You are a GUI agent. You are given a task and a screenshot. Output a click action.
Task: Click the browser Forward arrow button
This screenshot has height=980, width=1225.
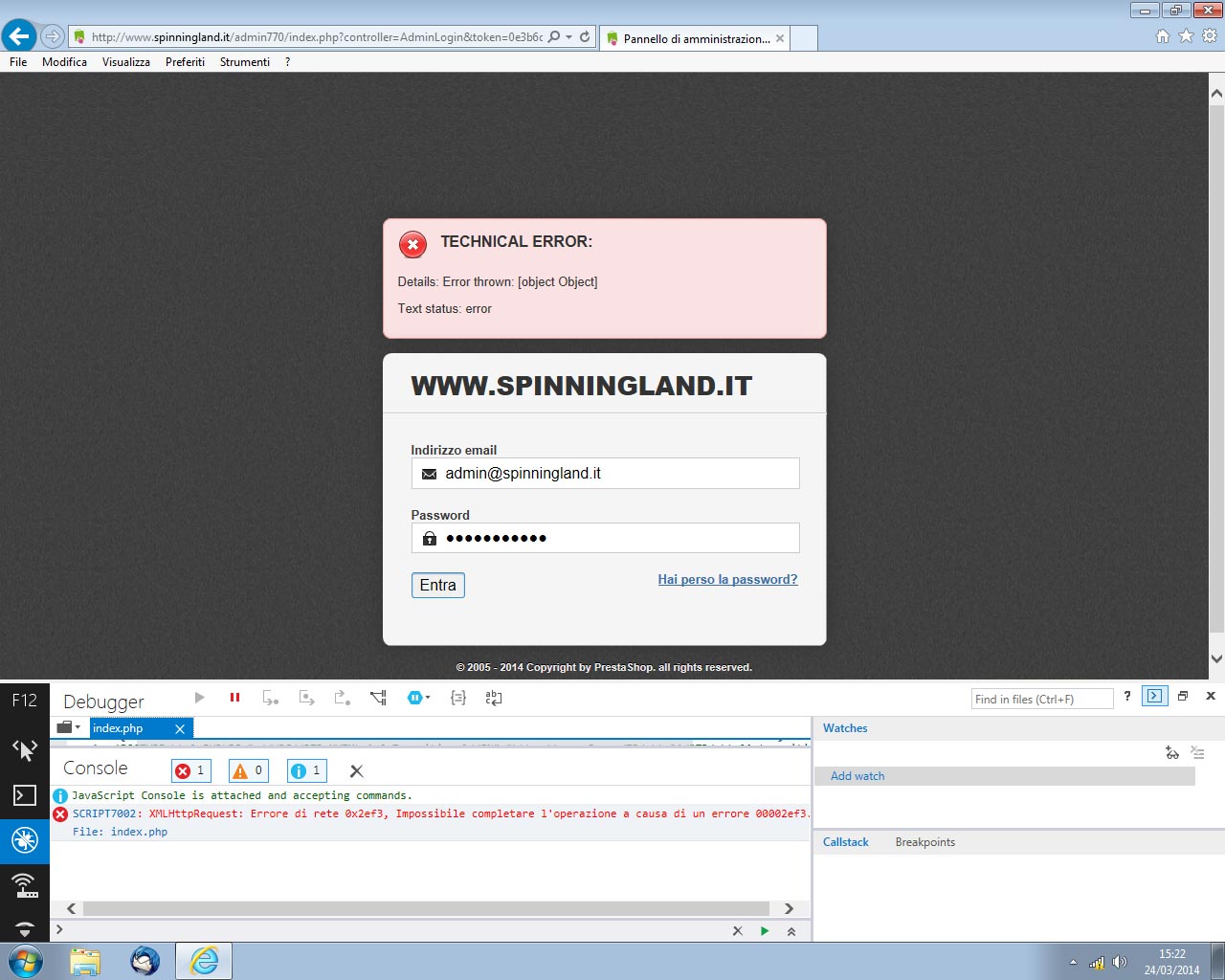point(53,37)
